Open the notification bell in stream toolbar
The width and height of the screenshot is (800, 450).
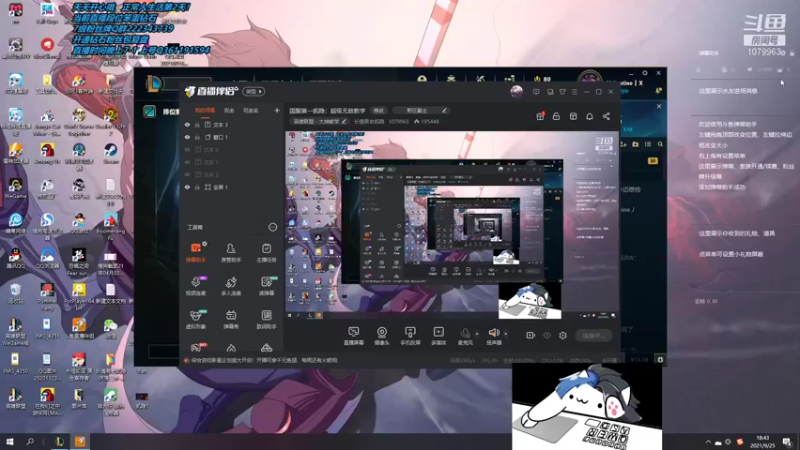[x=589, y=116]
